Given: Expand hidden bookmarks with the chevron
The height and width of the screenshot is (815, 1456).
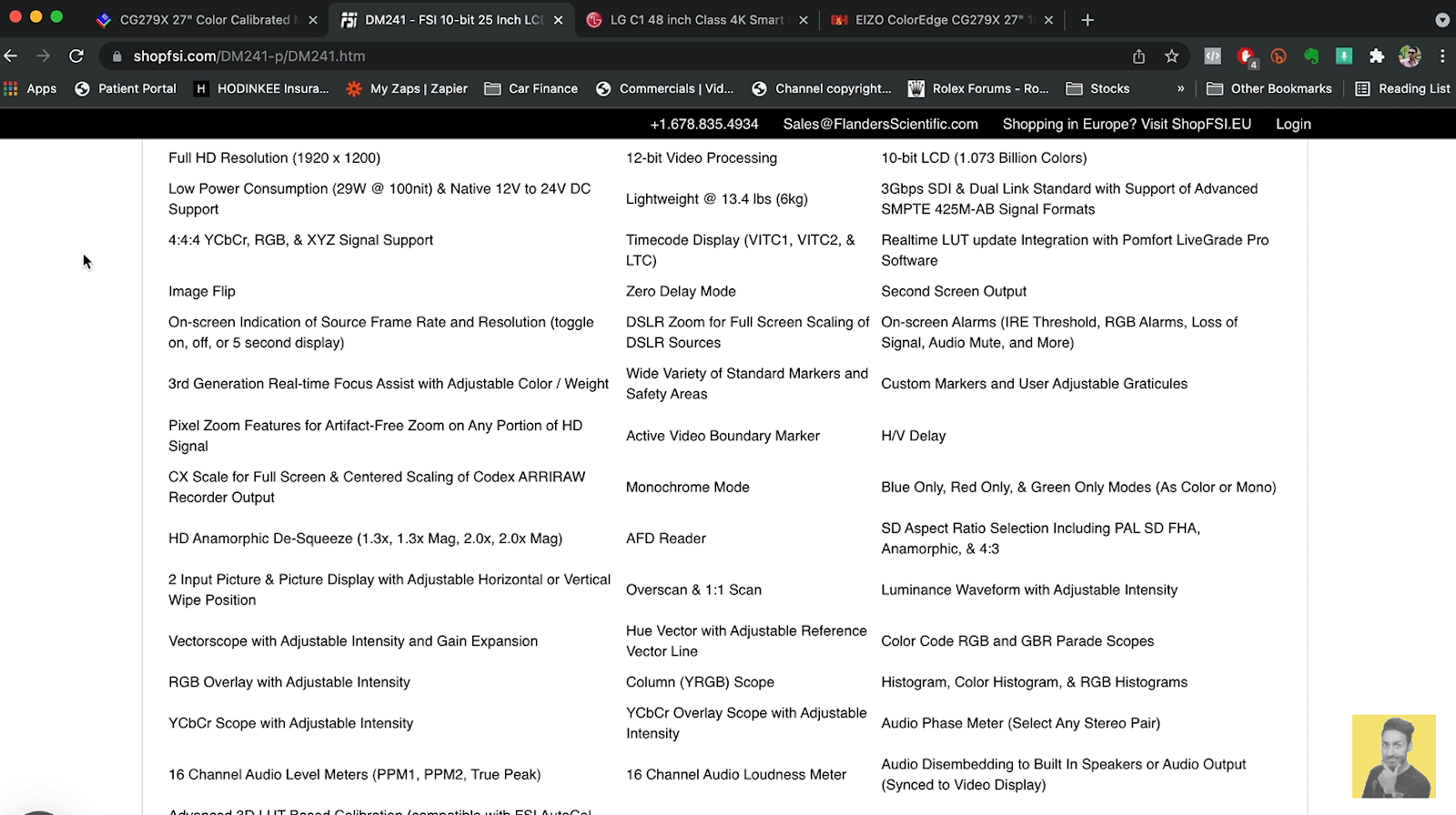Looking at the screenshot, I should tap(1180, 88).
